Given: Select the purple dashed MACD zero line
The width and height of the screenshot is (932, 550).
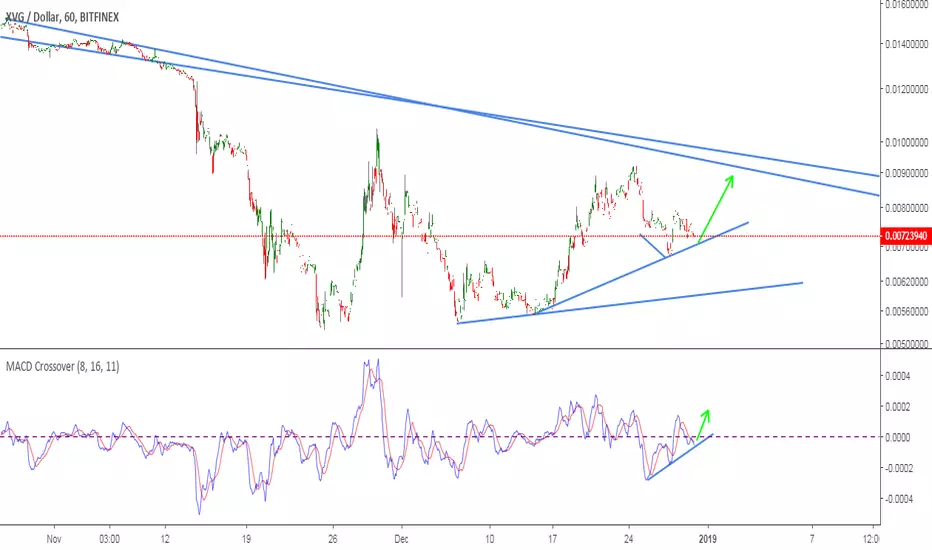Looking at the screenshot, I should click(x=440, y=437).
